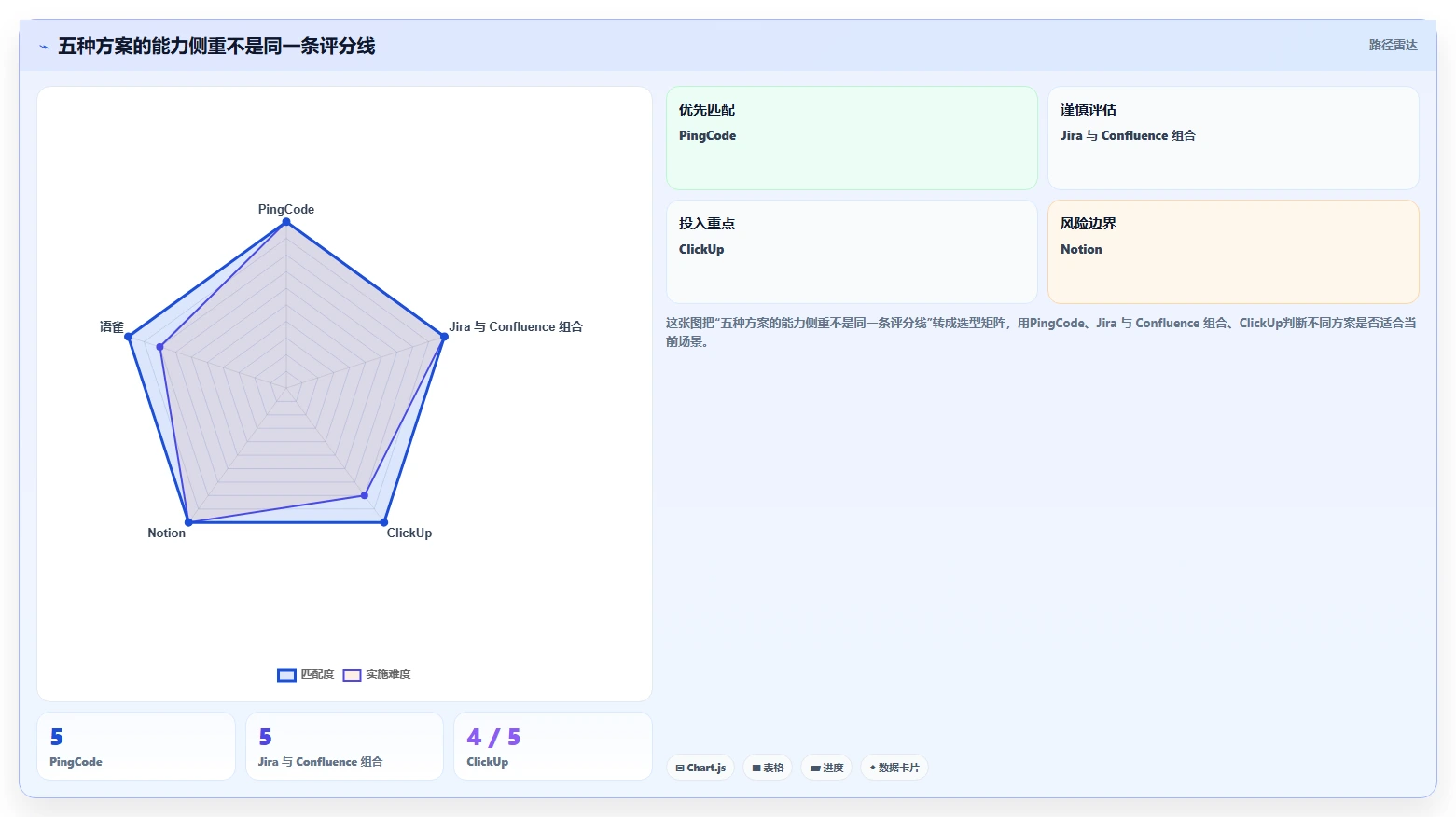Screen dimensions: 1456x817
Task: Click the 数据卡片 tag chip
Action: coord(894,768)
